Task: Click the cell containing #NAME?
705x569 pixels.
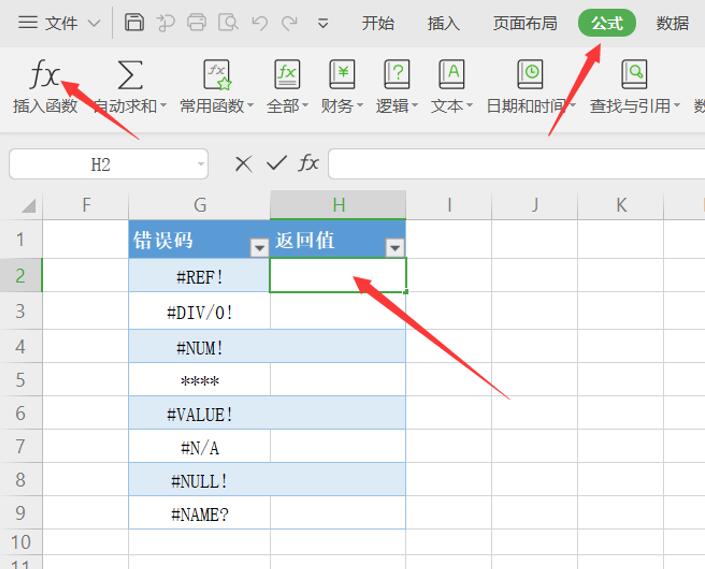Action: point(200,513)
